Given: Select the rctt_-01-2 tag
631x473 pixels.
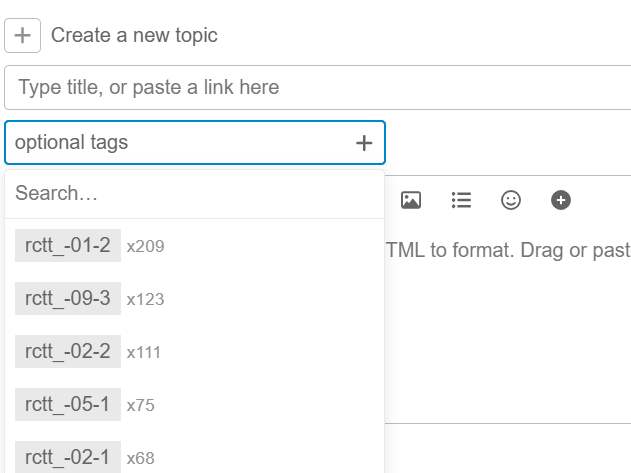Looking at the screenshot, I should pos(68,246).
